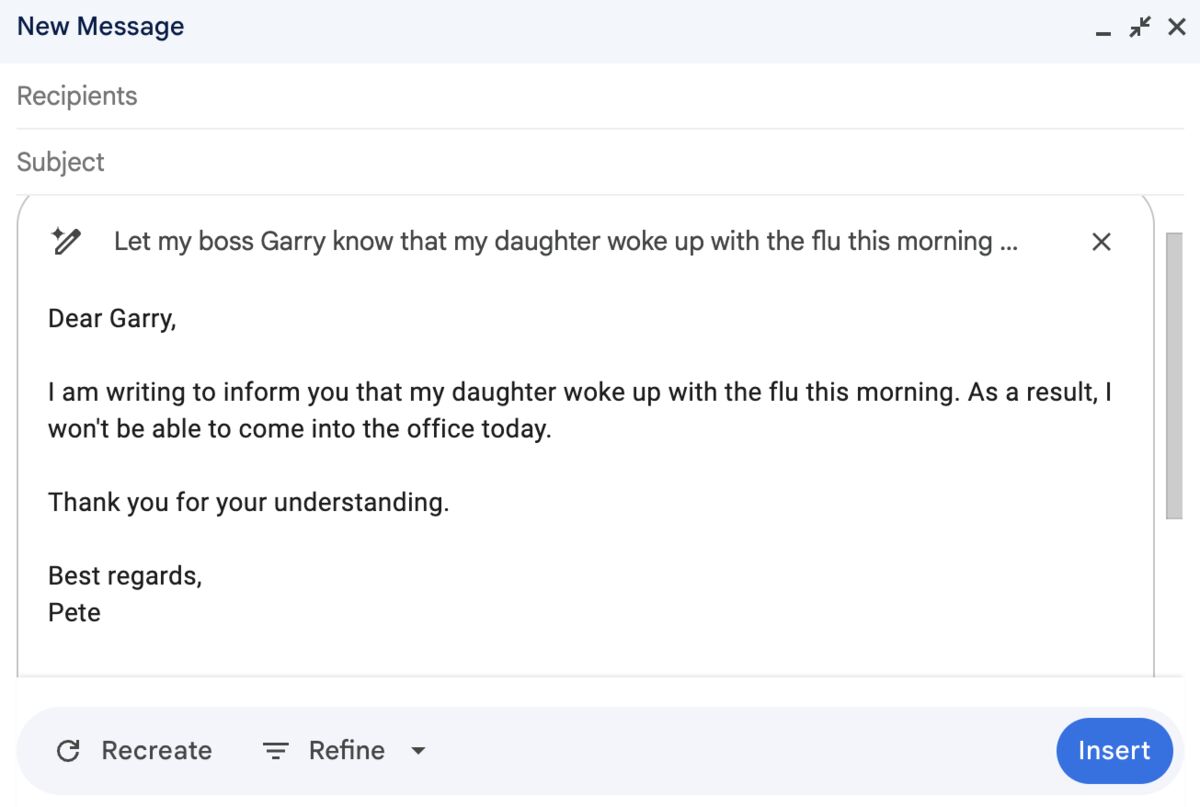Insert the drafted email

coord(1114,750)
